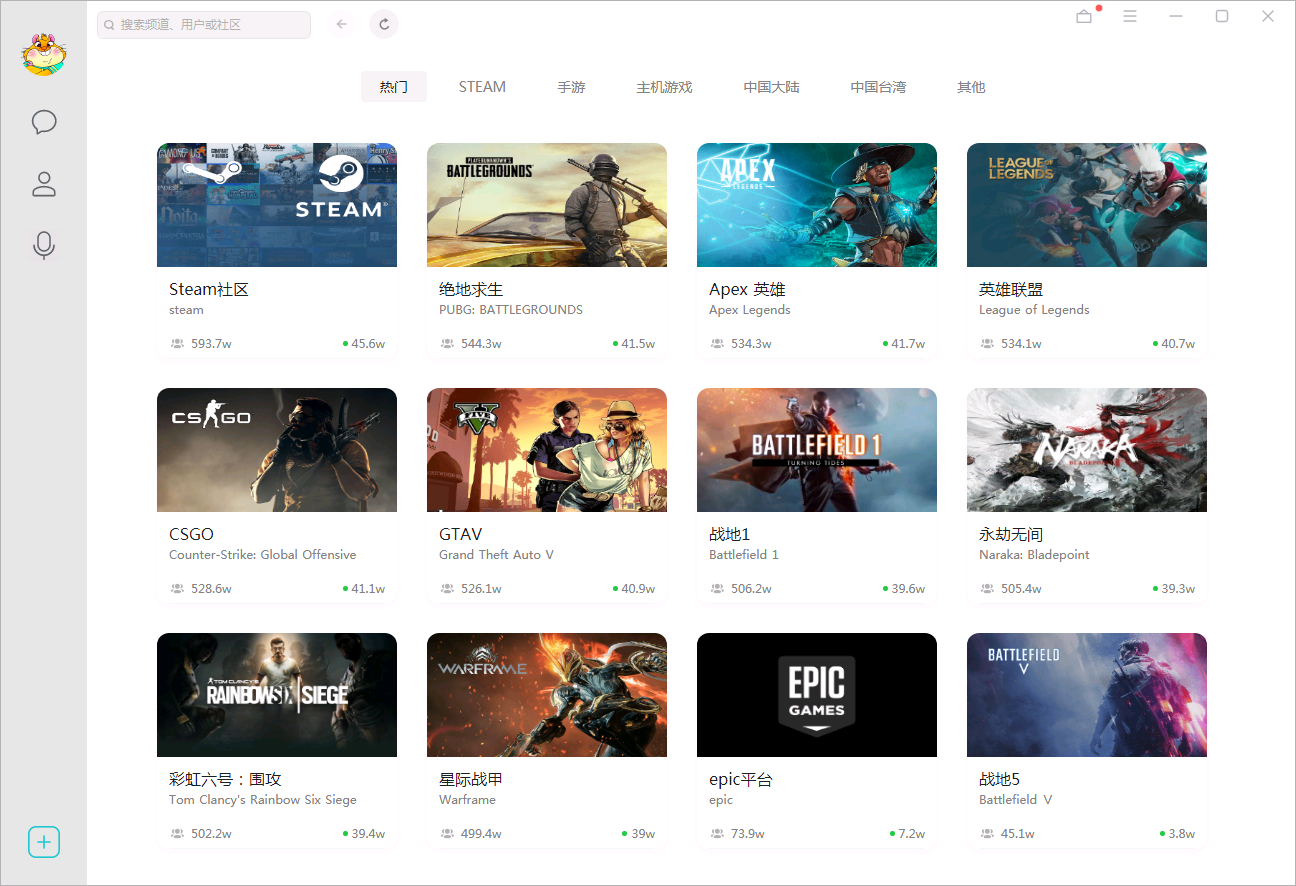1296x886 pixels.
Task: Click member count icon on epic平台 card
Action: tap(717, 833)
